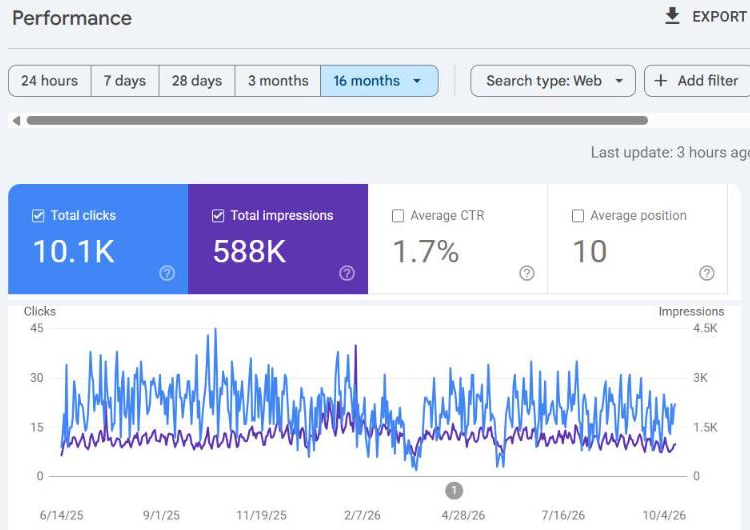Image resolution: width=750 pixels, height=530 pixels.
Task: Click the 588K total impressions value
Action: point(249,251)
